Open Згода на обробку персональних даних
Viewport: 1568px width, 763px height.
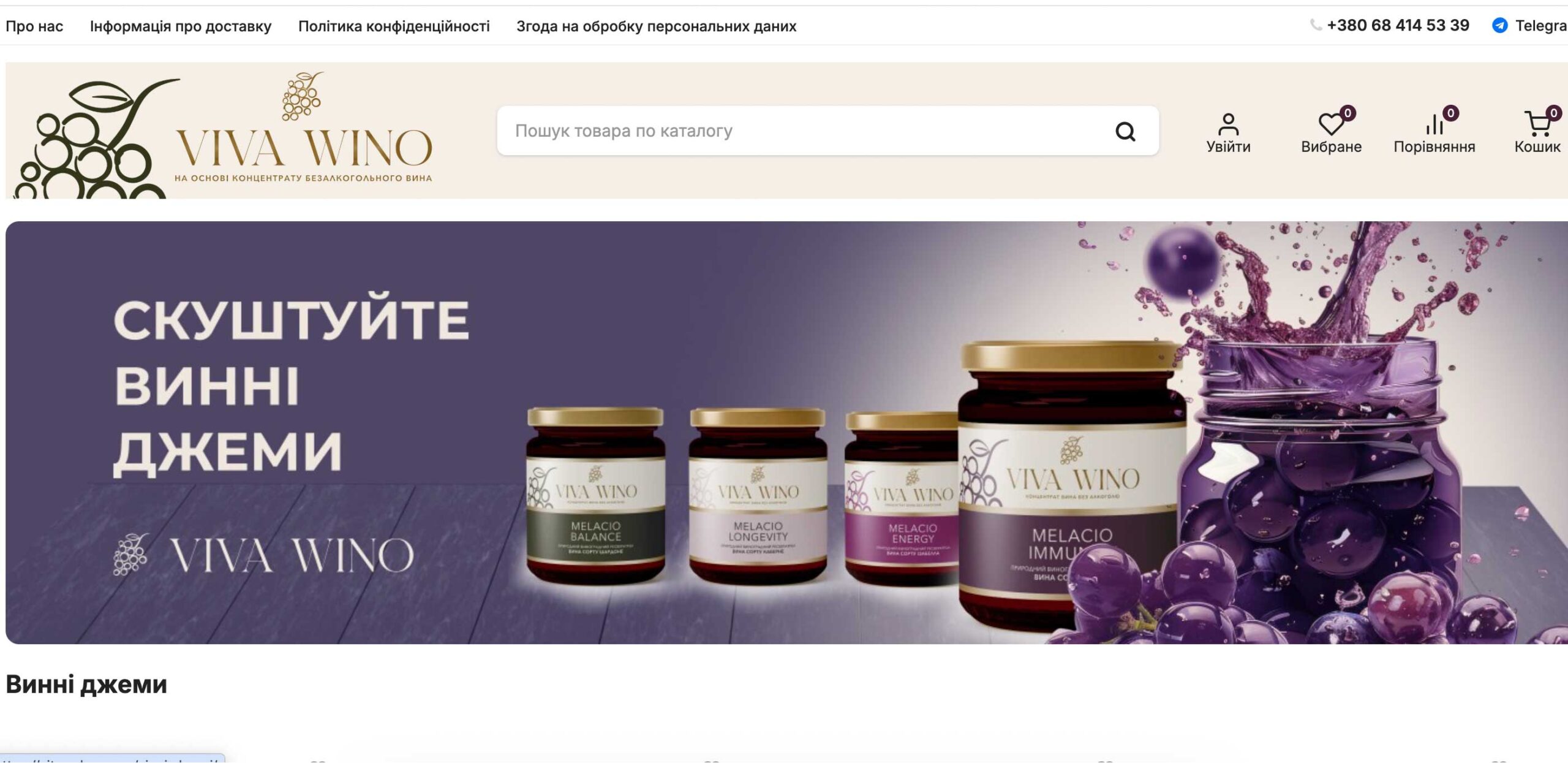656,26
